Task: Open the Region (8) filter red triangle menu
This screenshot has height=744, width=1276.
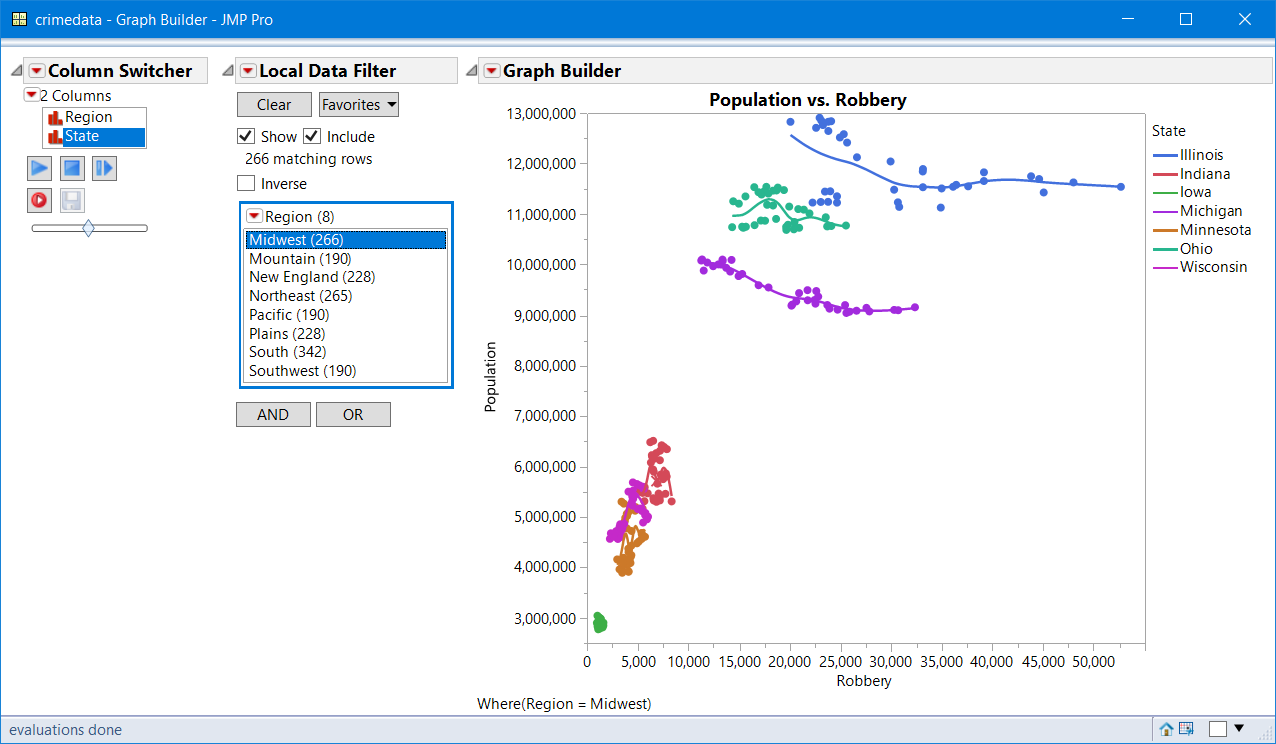Action: pos(254,216)
